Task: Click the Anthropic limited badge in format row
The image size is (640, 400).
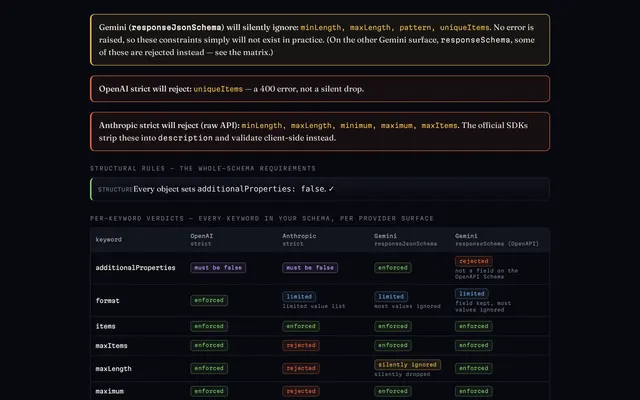Action: pyautogui.click(x=299, y=297)
